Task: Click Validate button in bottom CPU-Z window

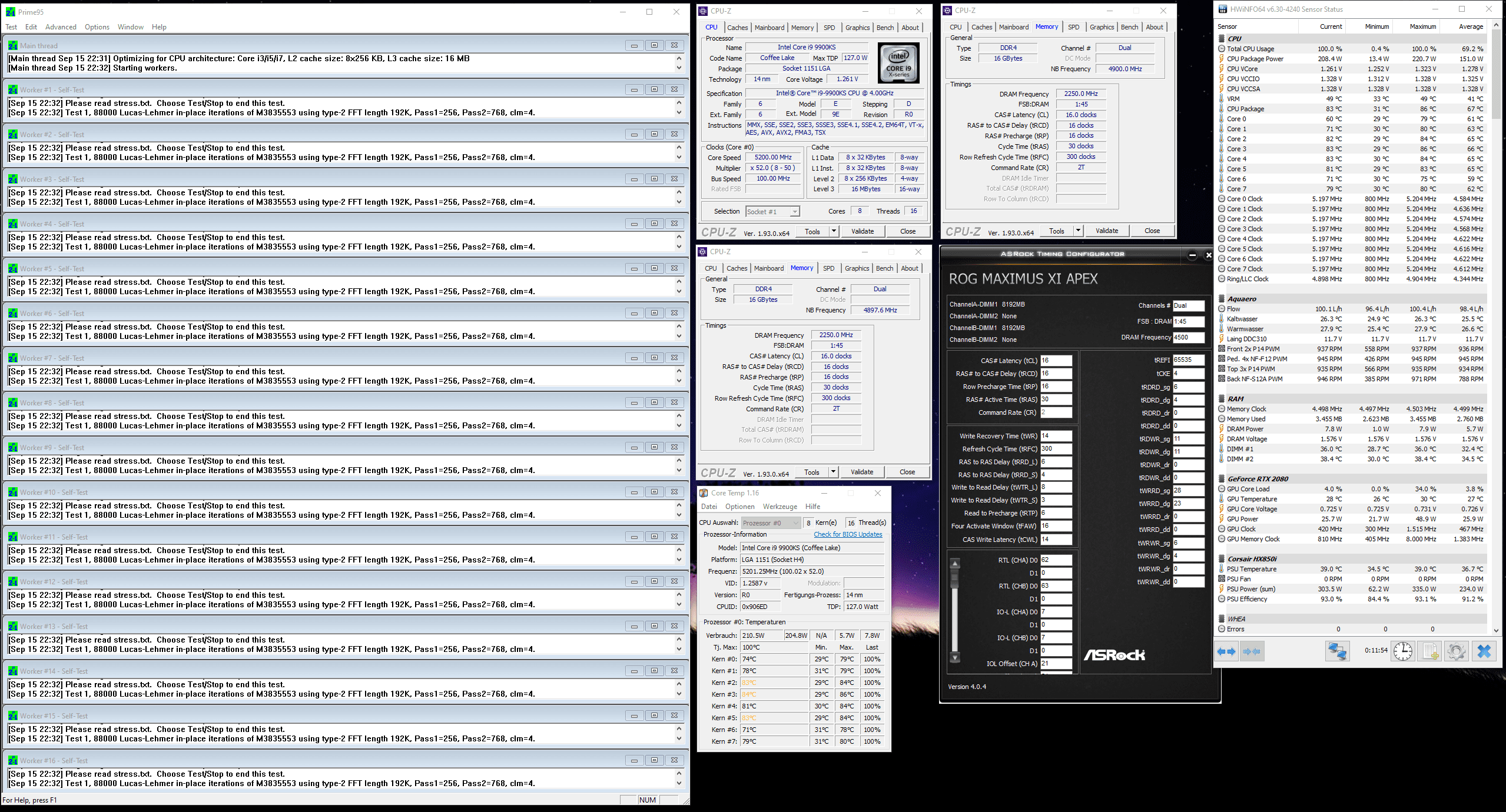Action: coord(862,472)
